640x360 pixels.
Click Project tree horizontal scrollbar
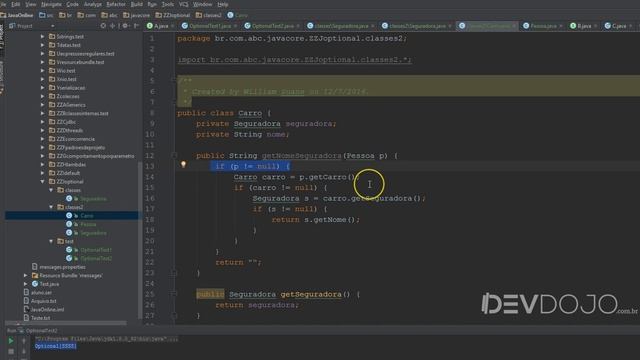coord(65,323)
